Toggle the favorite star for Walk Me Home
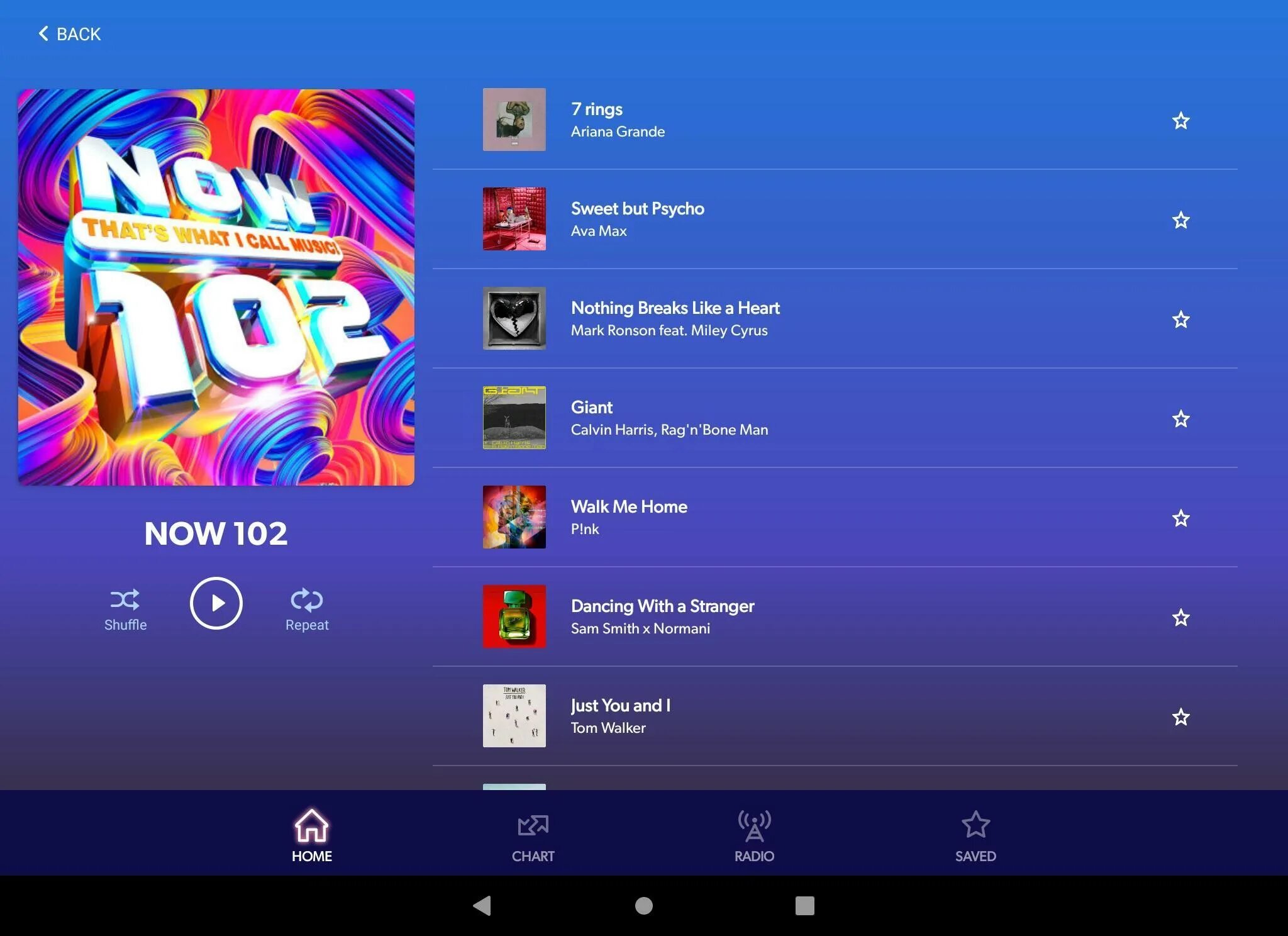The width and height of the screenshot is (1288, 936). coord(1181,517)
